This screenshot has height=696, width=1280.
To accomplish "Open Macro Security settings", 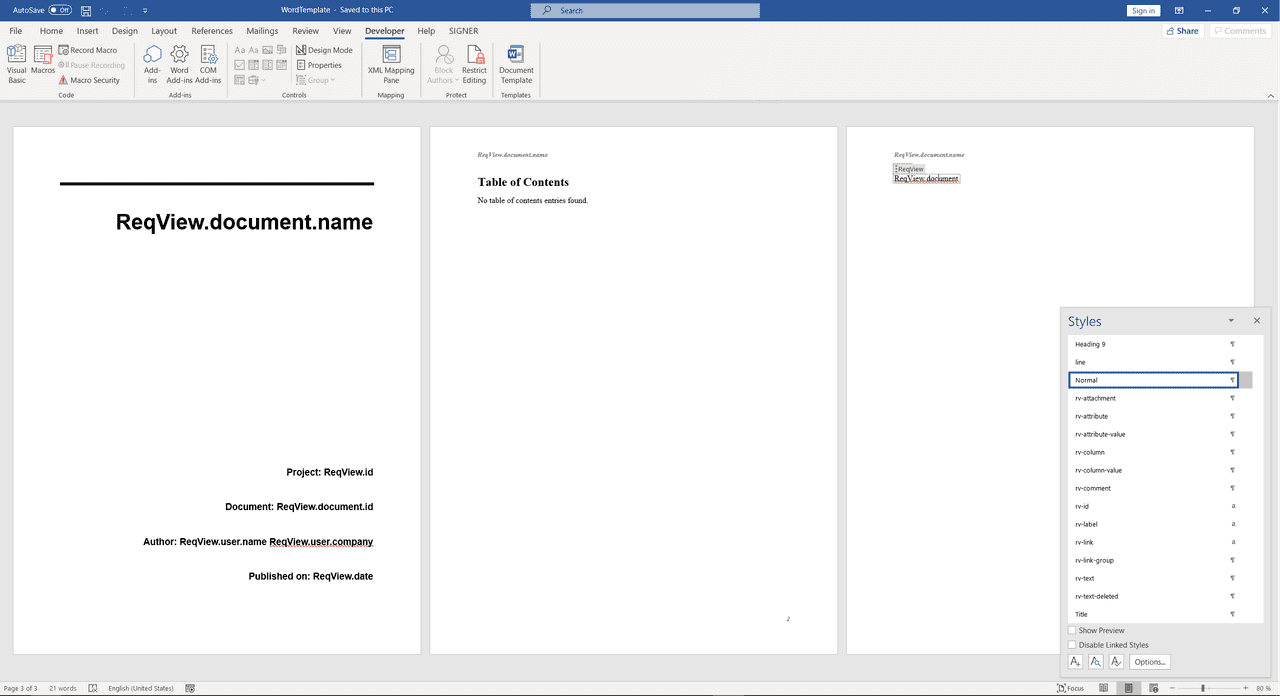I will point(90,80).
